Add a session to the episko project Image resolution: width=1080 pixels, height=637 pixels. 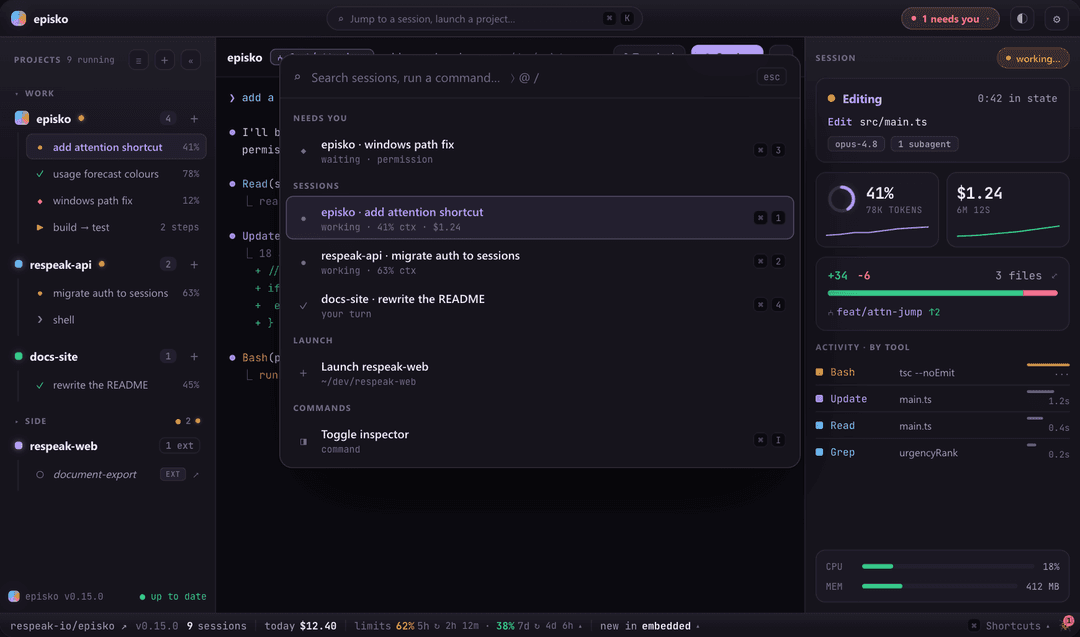click(194, 118)
